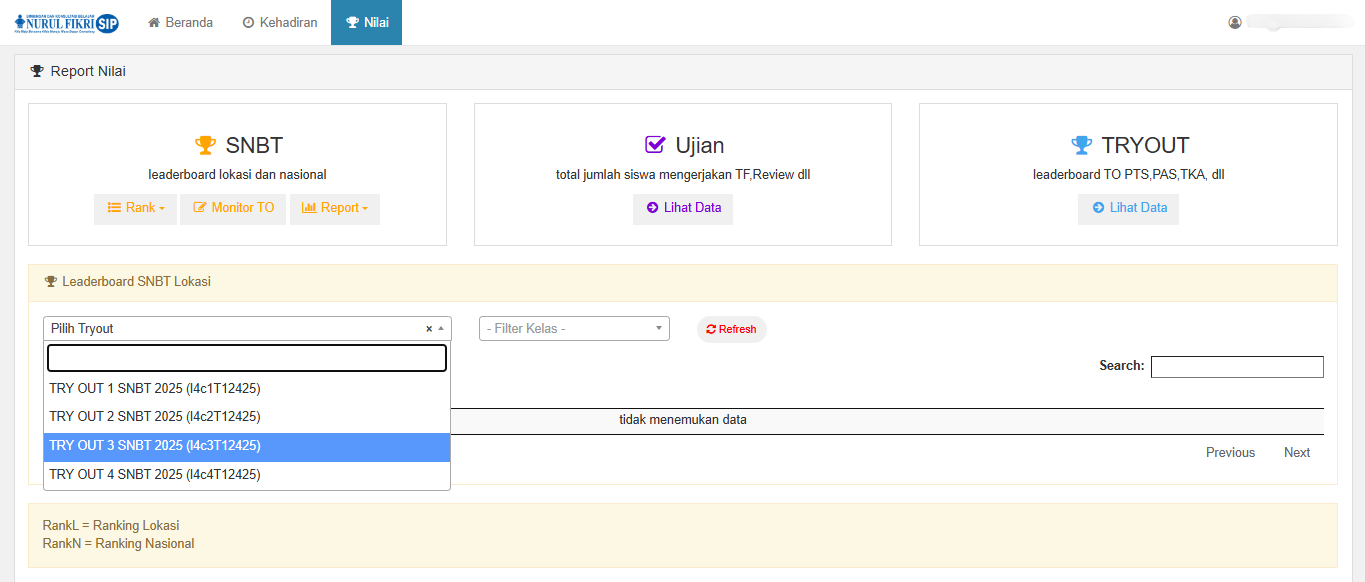Switch to the Nilai tab
The image size is (1365, 582).
coord(366,22)
